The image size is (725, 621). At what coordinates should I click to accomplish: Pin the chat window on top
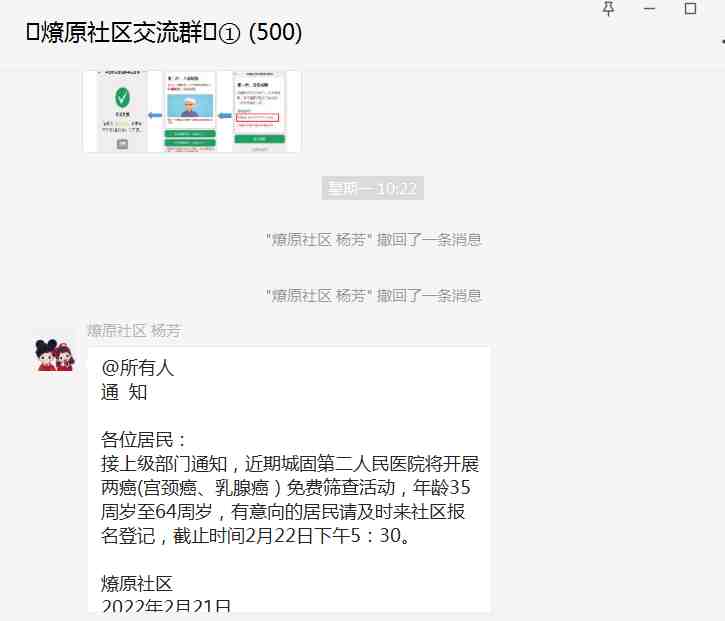[609, 9]
